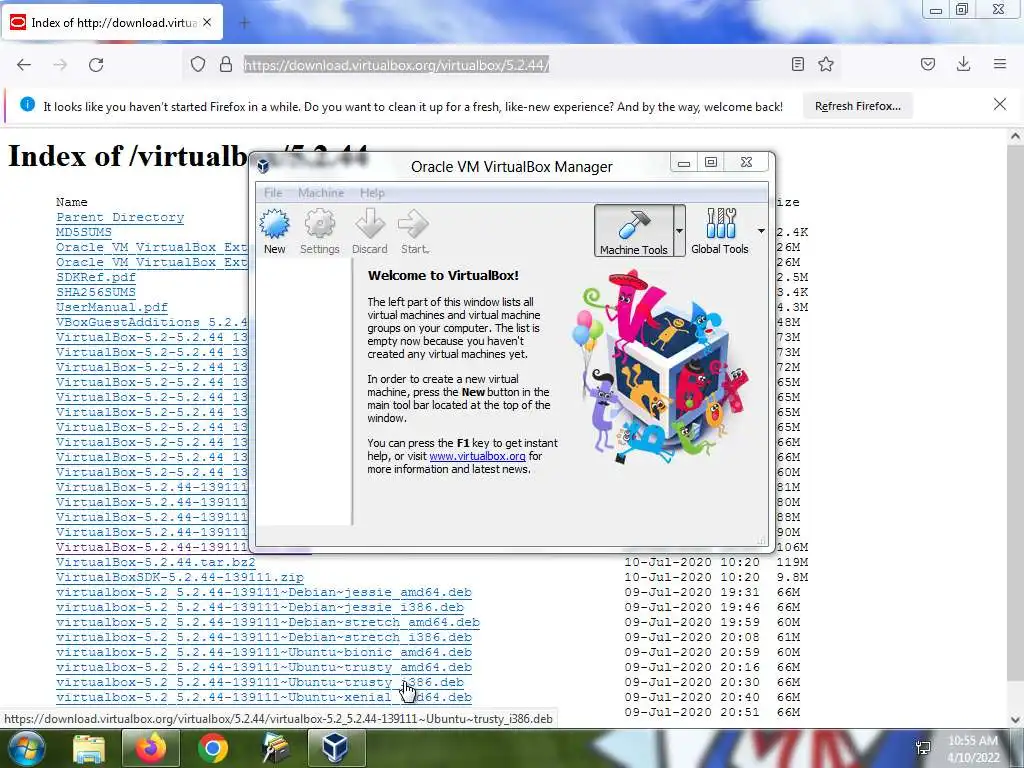This screenshot has height=768, width=1024.
Task: Open the SDKRef.pdf link
Action: (x=96, y=278)
